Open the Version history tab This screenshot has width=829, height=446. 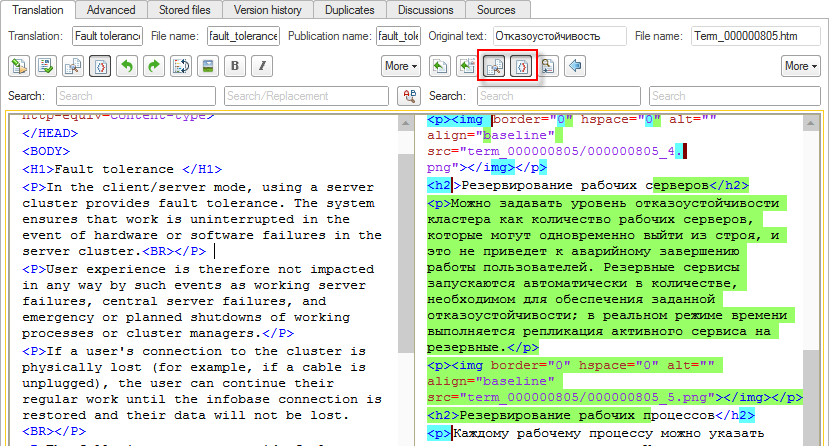268,10
